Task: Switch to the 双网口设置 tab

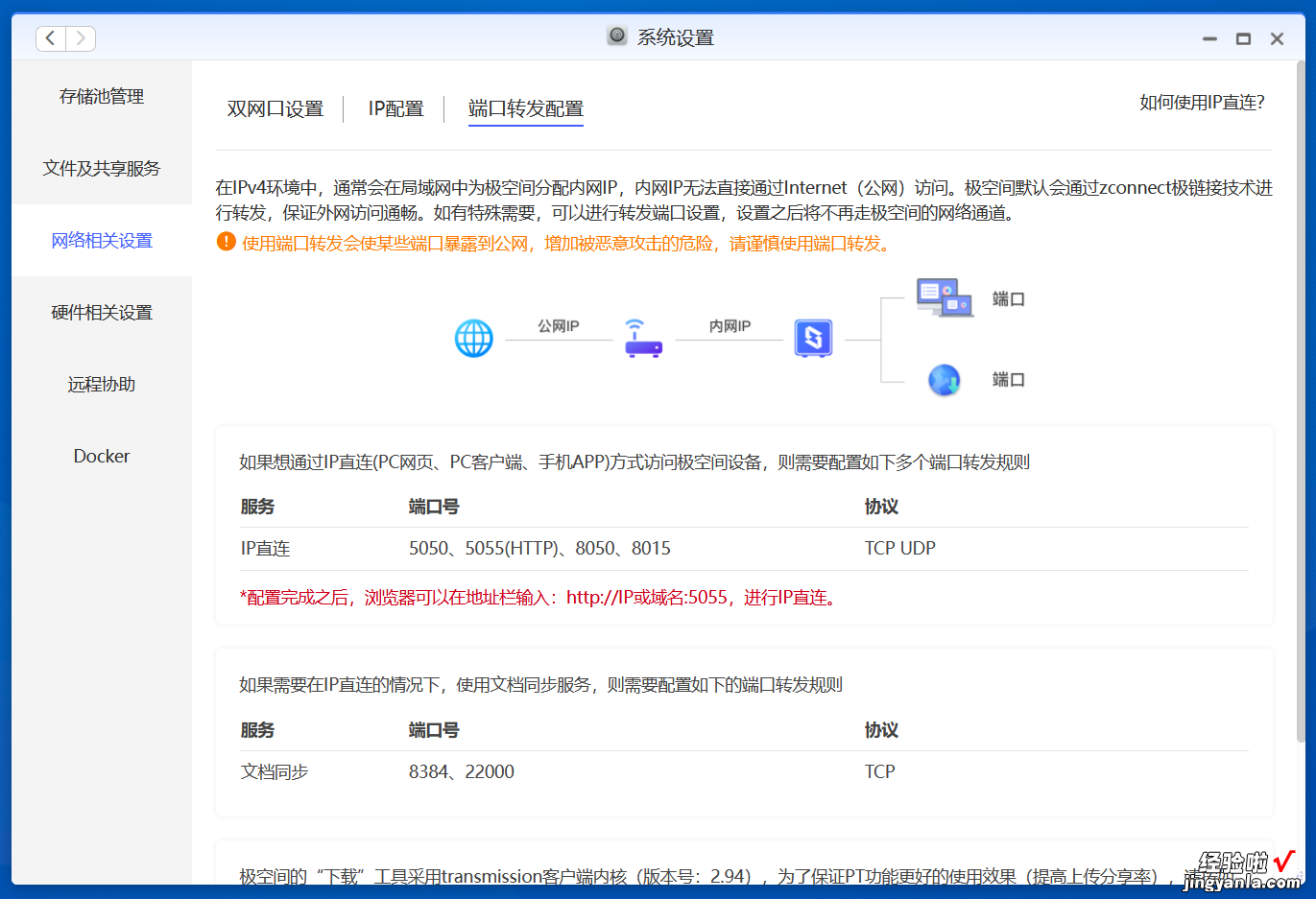Action: coord(275,108)
